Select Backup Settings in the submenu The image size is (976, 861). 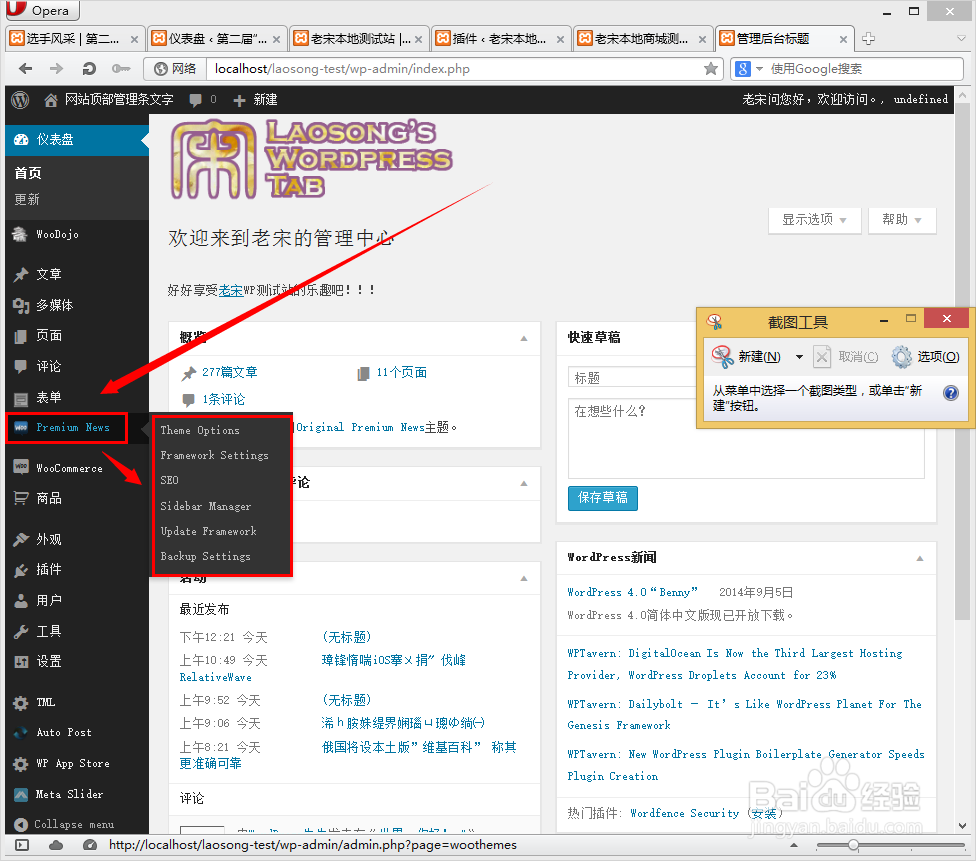(205, 556)
